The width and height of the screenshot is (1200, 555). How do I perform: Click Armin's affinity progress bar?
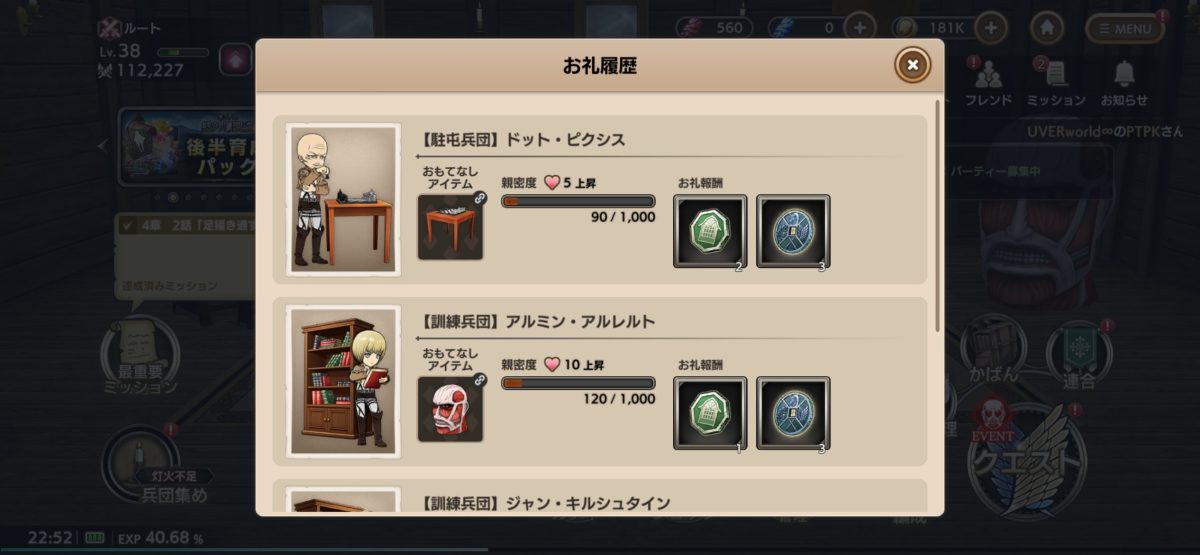pyautogui.click(x=578, y=383)
